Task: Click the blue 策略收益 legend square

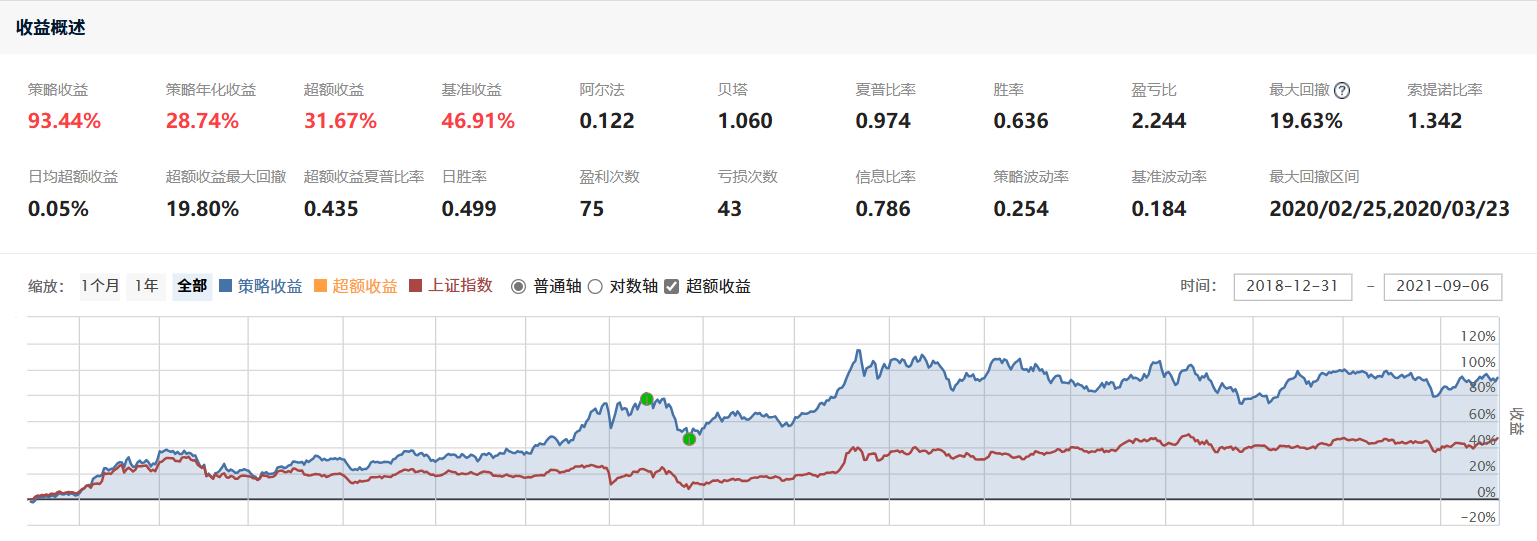Action: pos(226,286)
